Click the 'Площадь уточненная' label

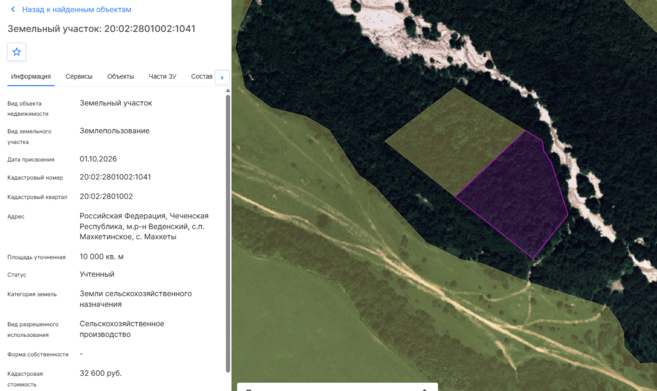pyautogui.click(x=36, y=257)
